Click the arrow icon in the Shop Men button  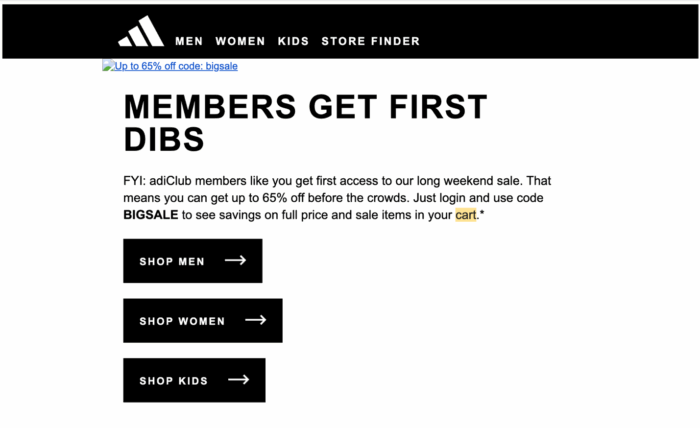point(235,261)
